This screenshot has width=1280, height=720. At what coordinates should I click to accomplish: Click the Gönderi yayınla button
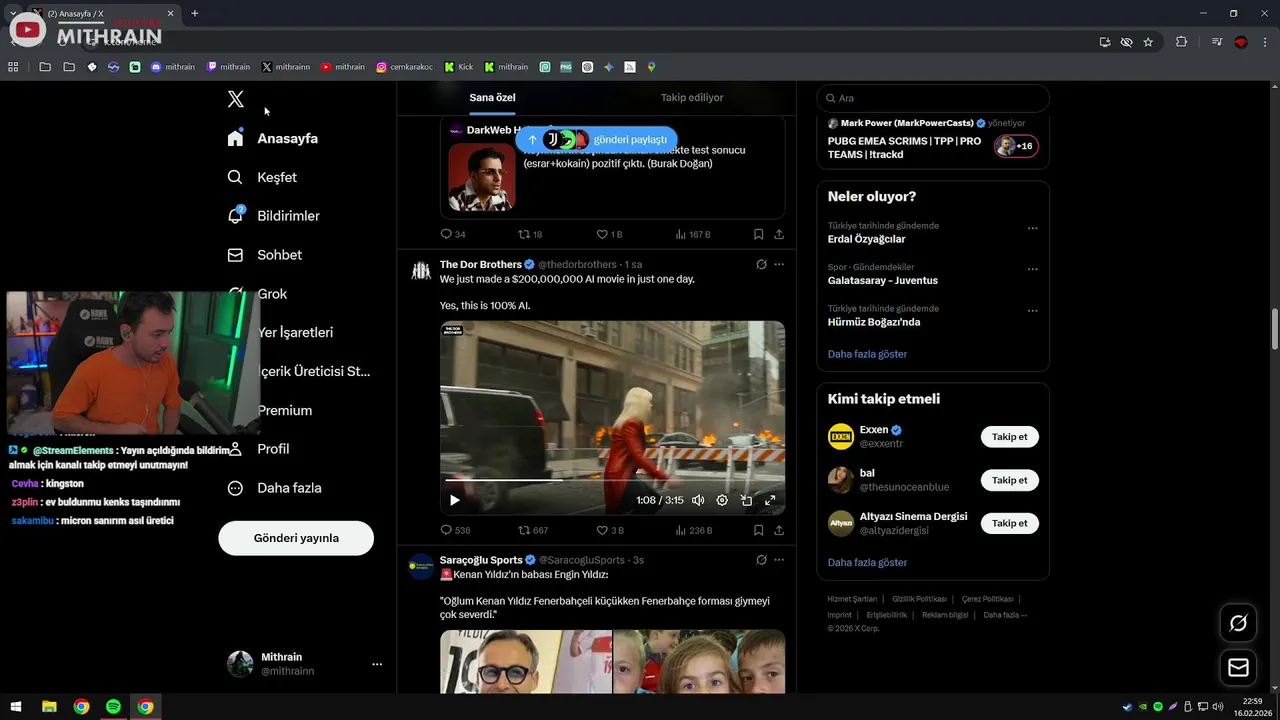pyautogui.click(x=296, y=538)
